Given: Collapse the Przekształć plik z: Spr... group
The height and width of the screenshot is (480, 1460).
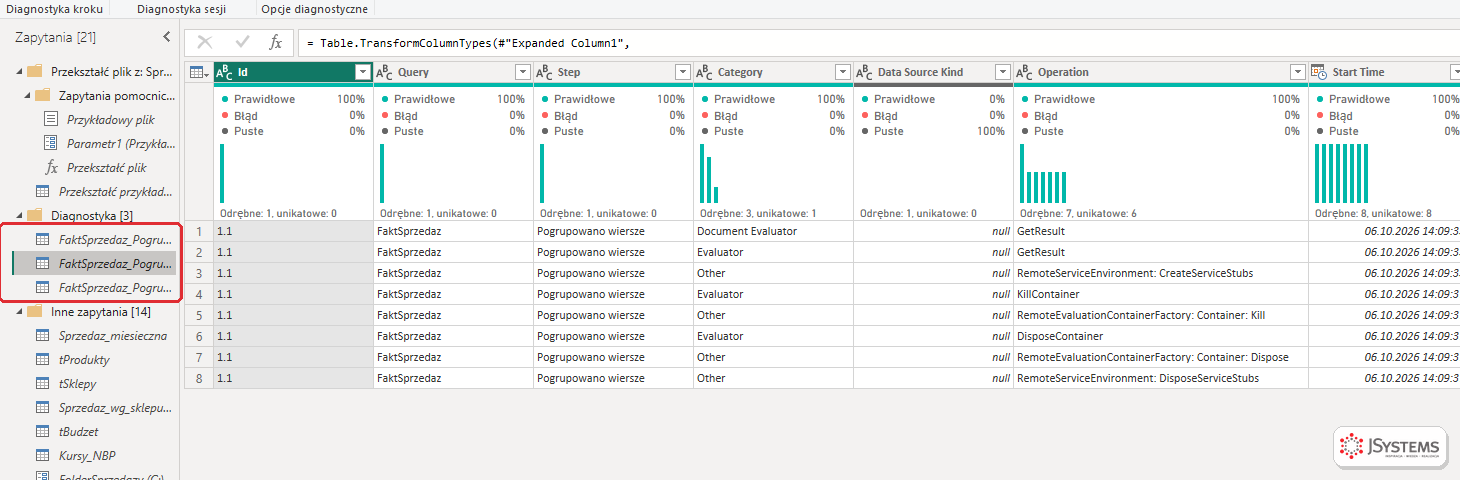Looking at the screenshot, I should click(x=18, y=72).
